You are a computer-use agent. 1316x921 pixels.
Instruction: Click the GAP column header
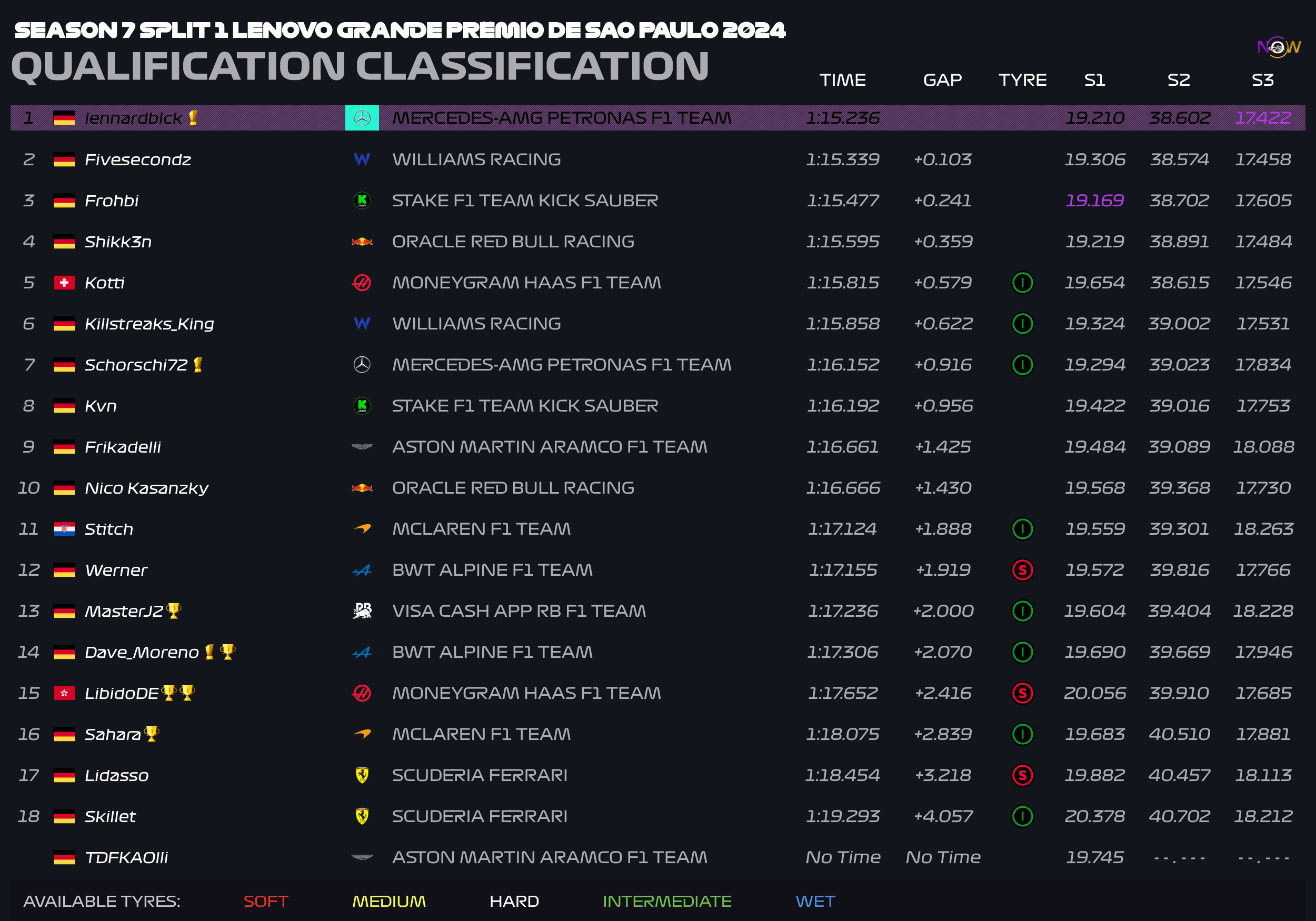[x=942, y=79]
